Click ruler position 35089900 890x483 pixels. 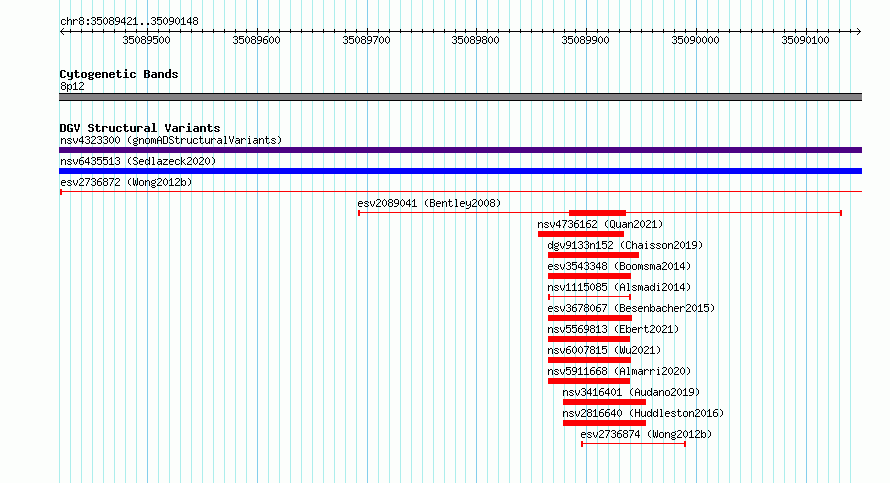tap(586, 40)
